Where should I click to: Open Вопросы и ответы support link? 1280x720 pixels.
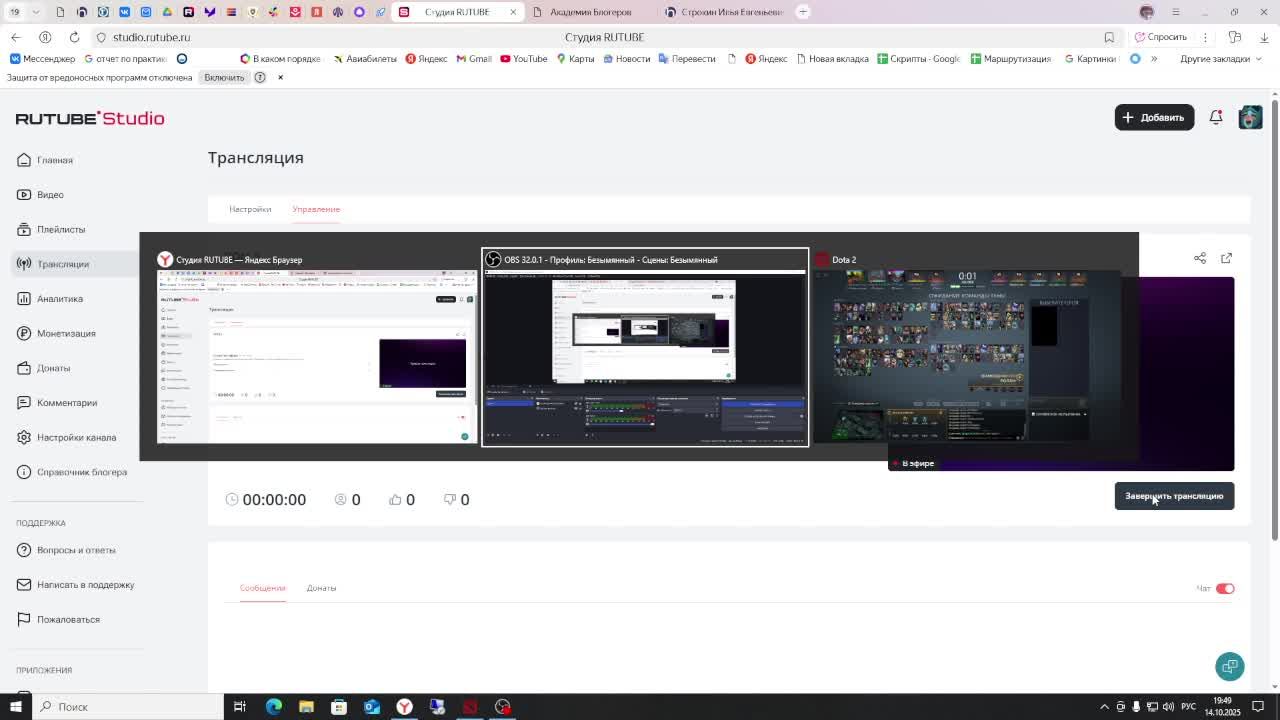click(x=66, y=550)
